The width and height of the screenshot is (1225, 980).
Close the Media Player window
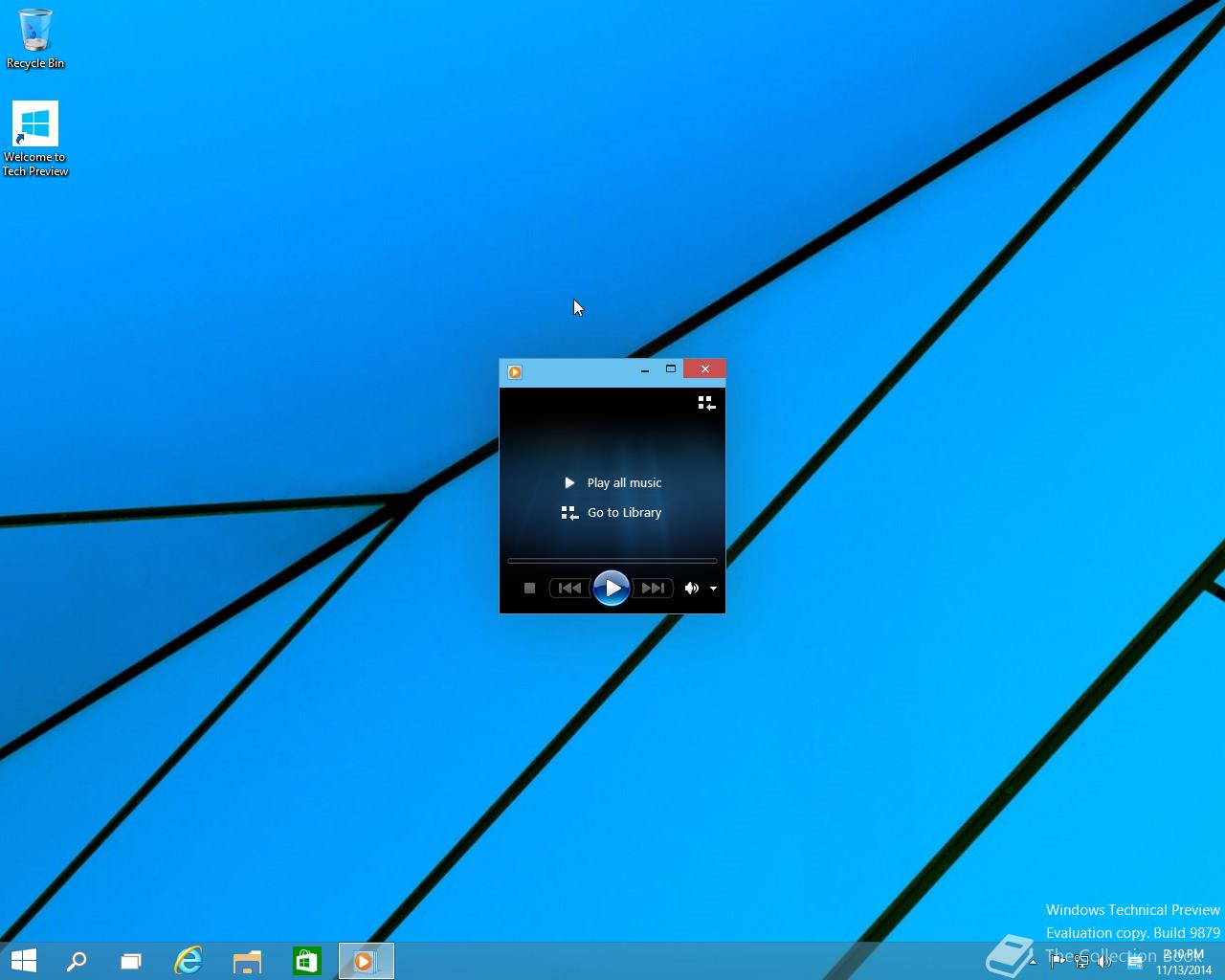point(704,368)
